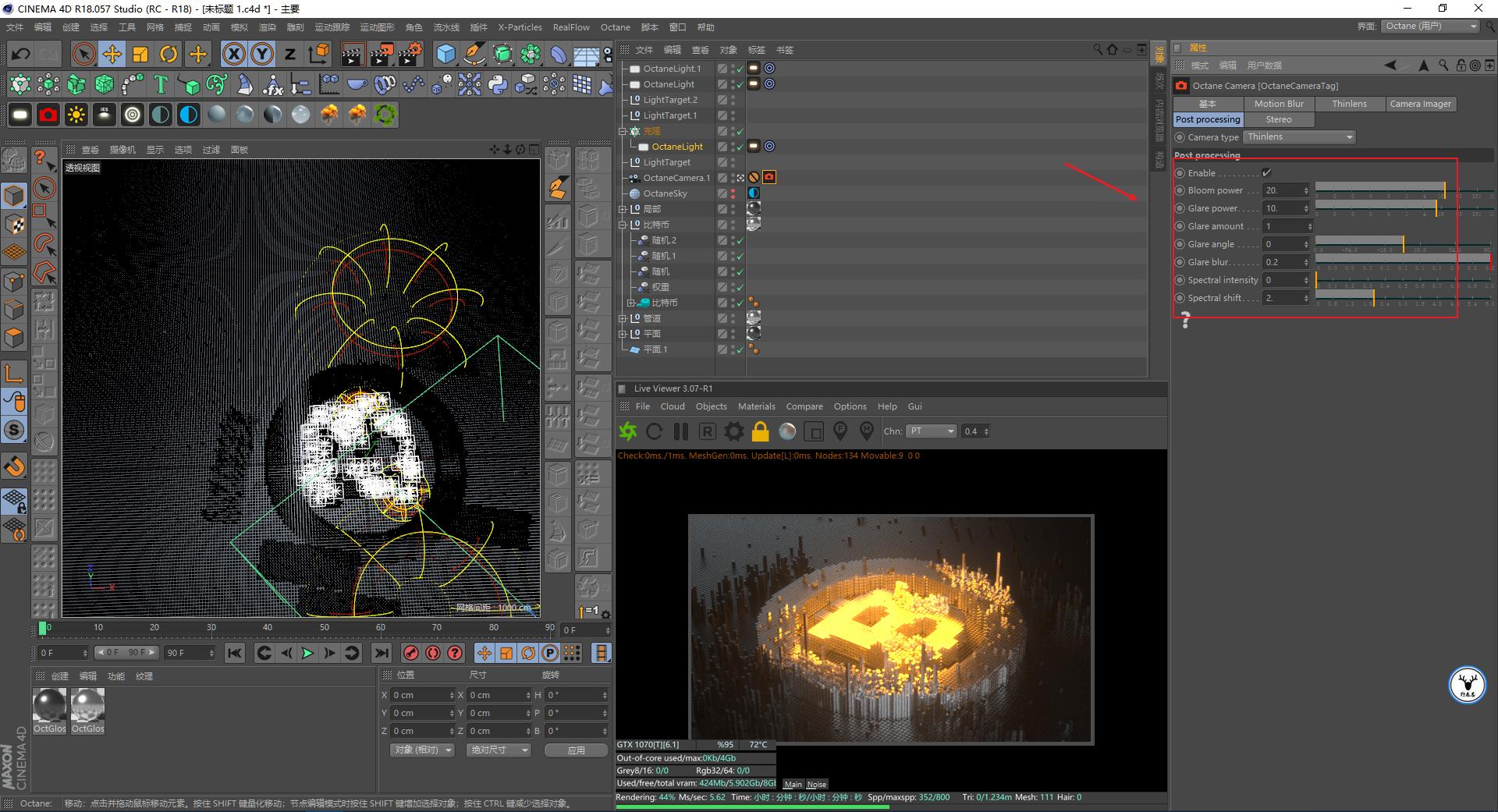This screenshot has height=812, width=1498.
Task: Click the Undo arrow icon
Action: coord(21,54)
